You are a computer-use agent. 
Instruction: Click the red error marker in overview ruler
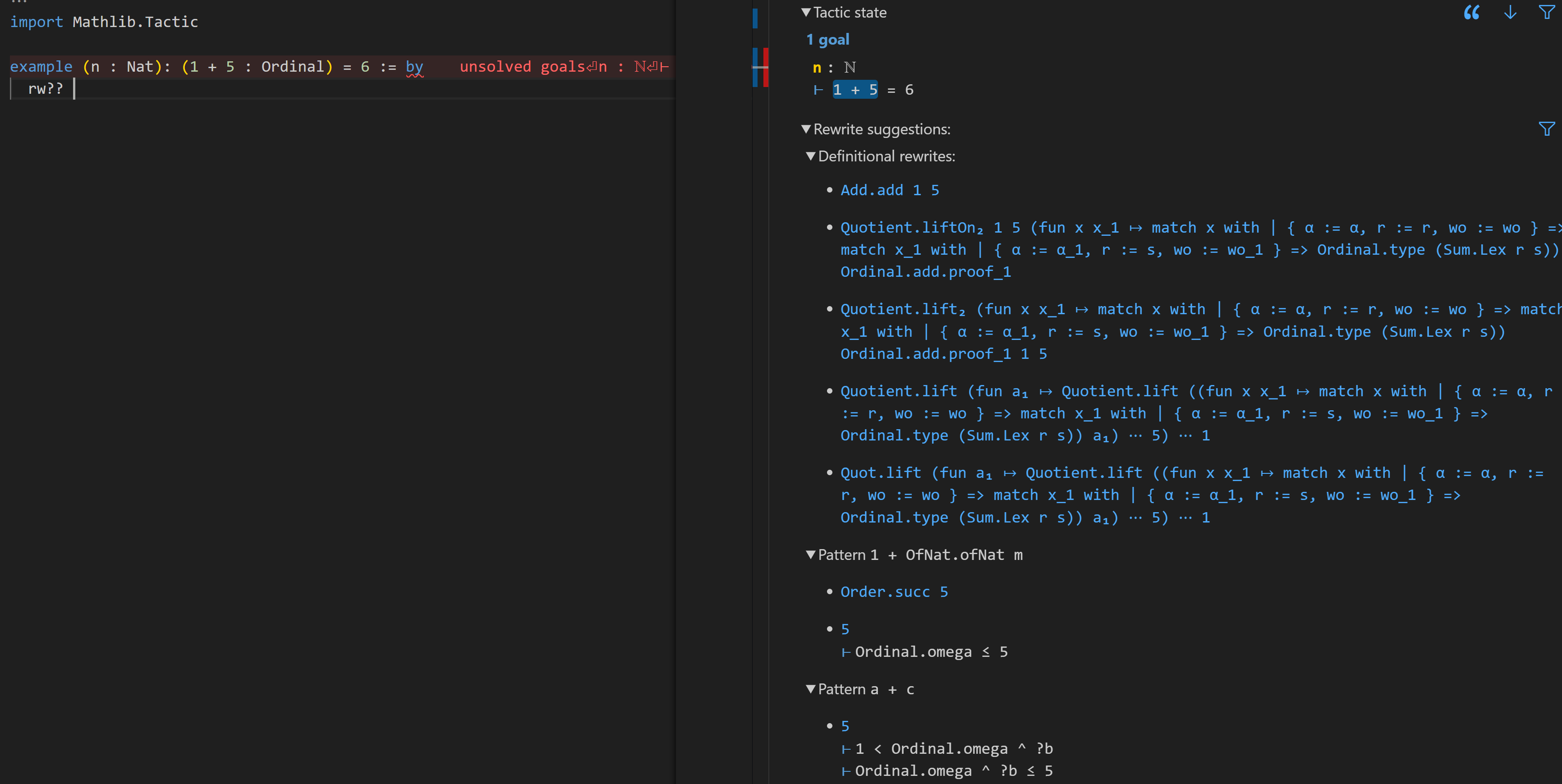(x=766, y=67)
